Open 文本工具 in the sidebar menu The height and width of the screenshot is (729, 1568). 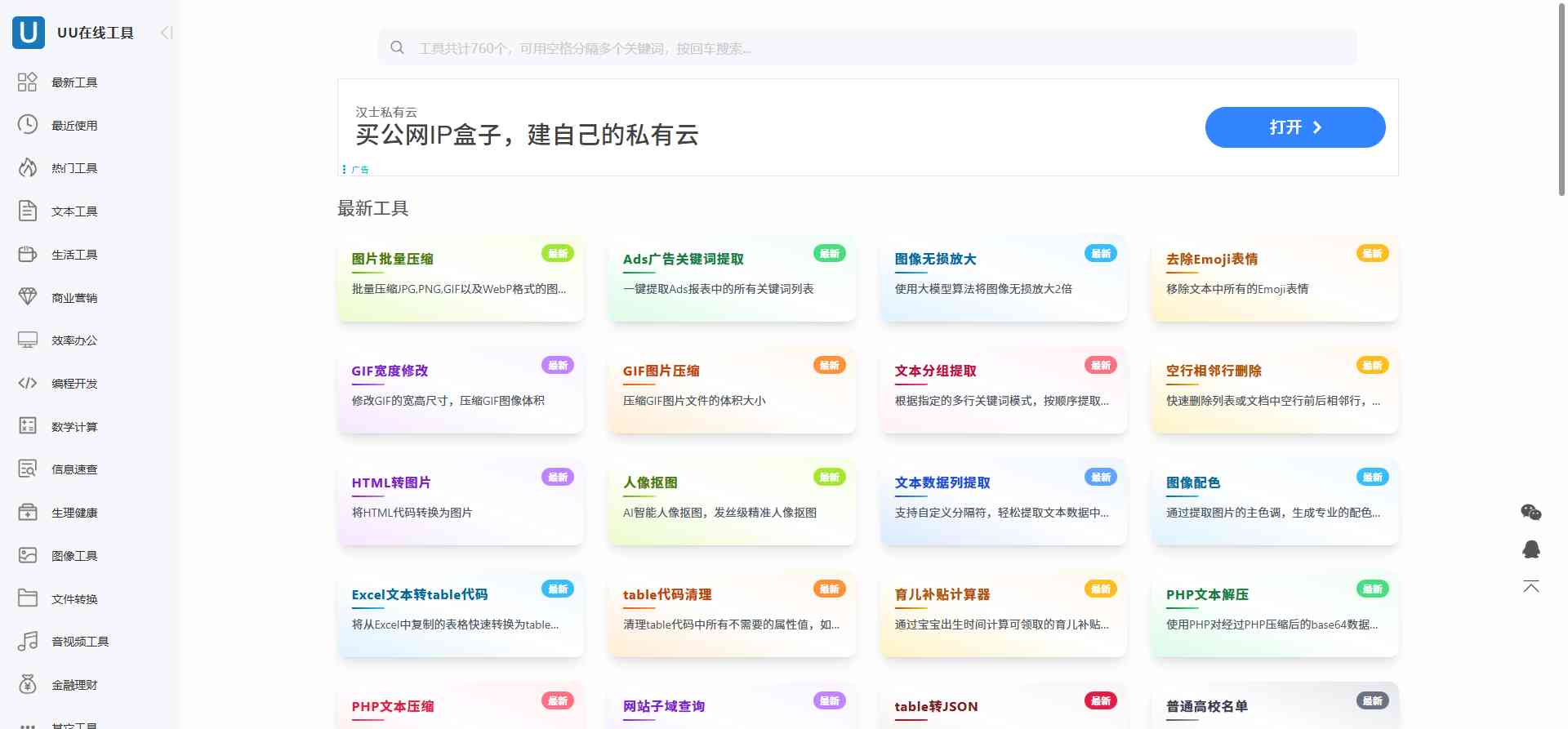pos(74,211)
